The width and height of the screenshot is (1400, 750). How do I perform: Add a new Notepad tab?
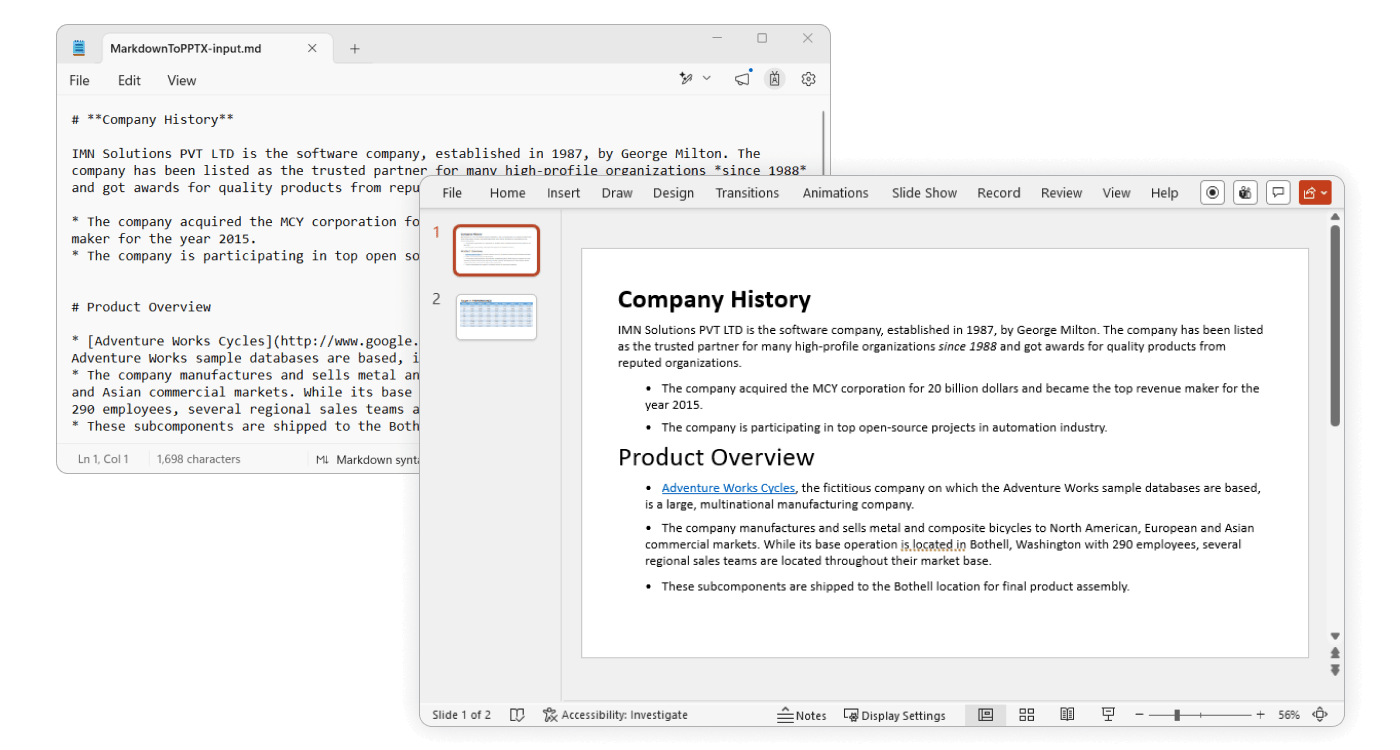coord(355,48)
